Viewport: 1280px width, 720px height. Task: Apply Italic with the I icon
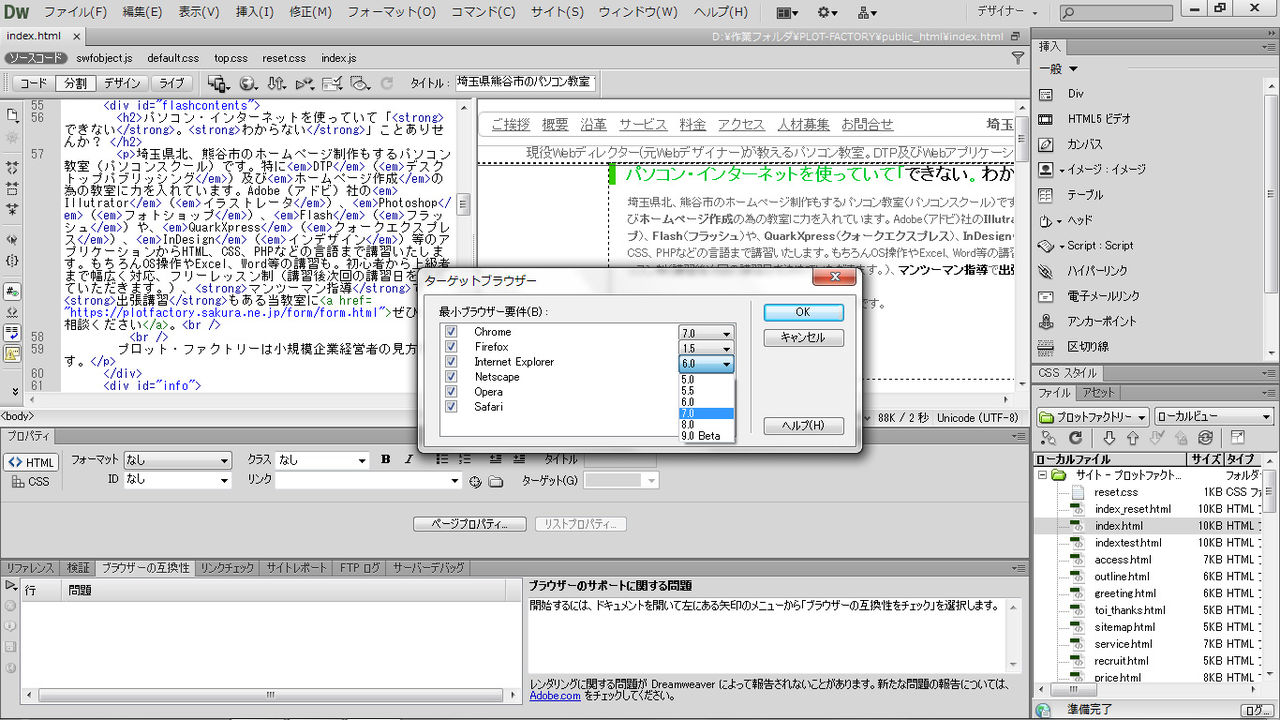408,460
